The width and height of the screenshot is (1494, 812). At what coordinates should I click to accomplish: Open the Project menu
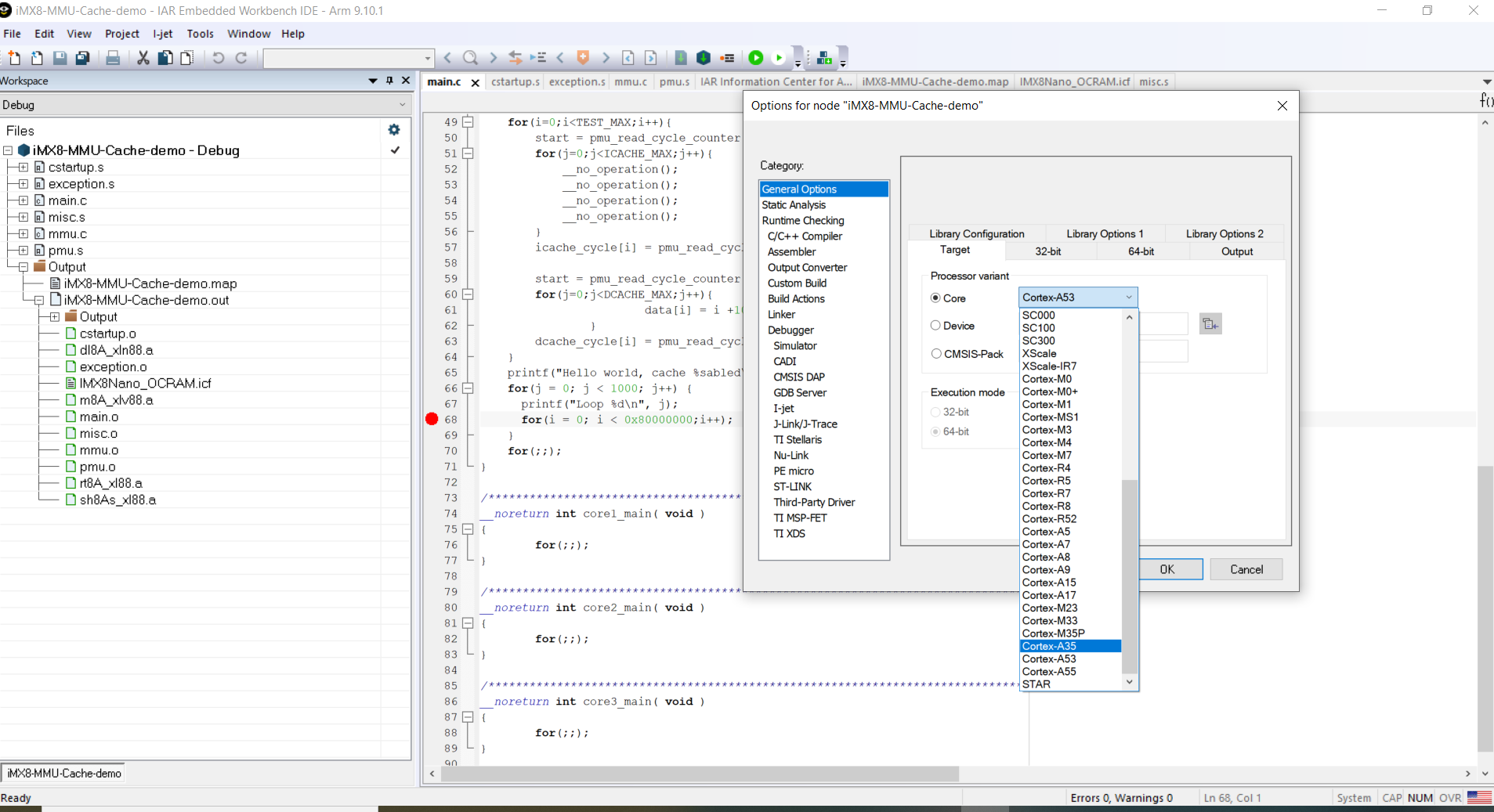121,34
